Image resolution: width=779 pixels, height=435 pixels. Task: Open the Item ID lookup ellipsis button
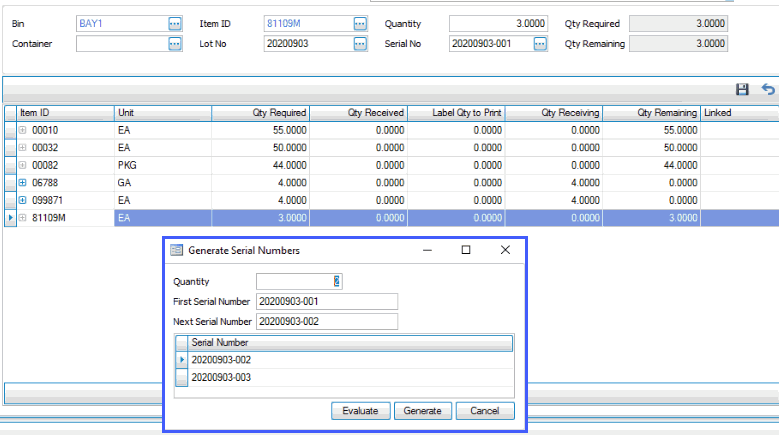[x=359, y=23]
